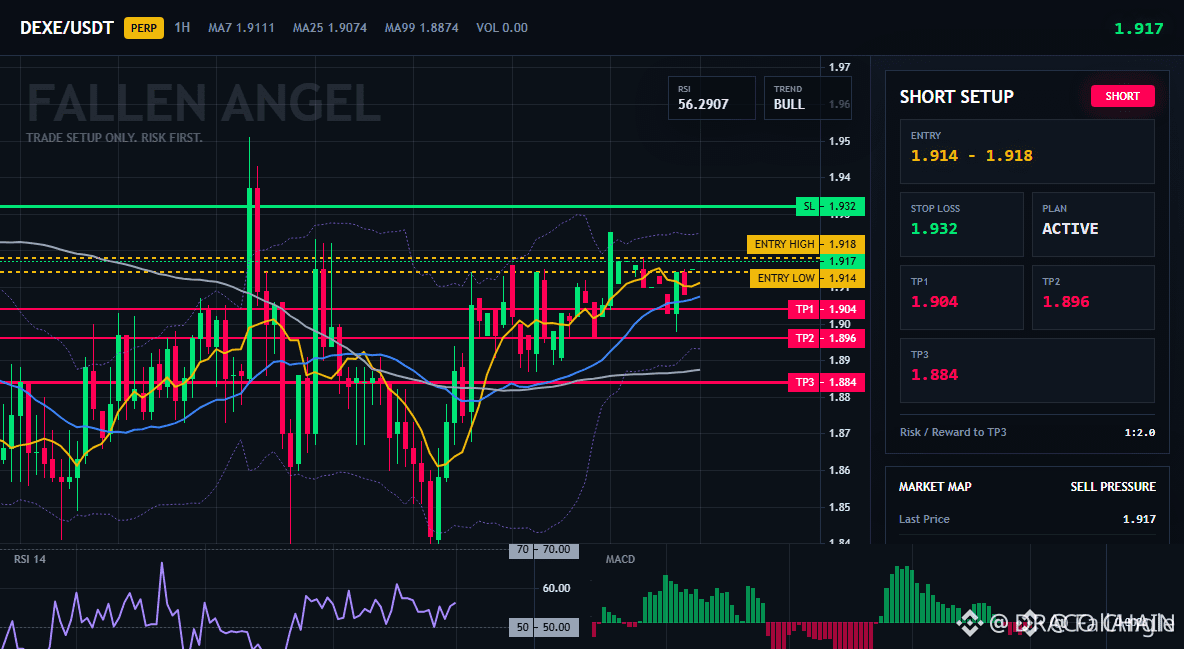Click the 1.87 price axis label
This screenshot has height=649, width=1184.
tap(840, 434)
